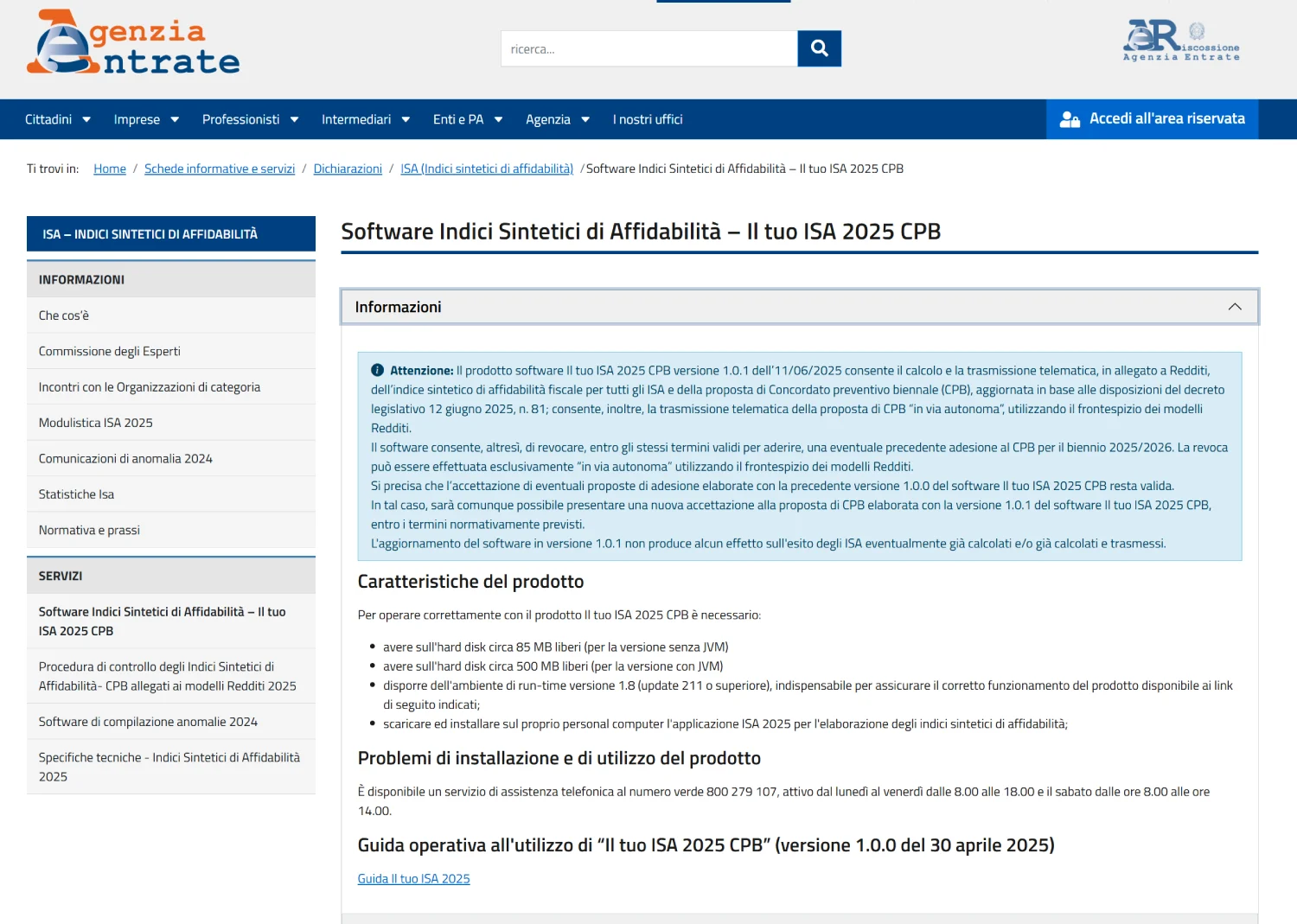Collapse the Informazioni section chevron
Viewport: 1297px width, 924px height.
[1234, 307]
